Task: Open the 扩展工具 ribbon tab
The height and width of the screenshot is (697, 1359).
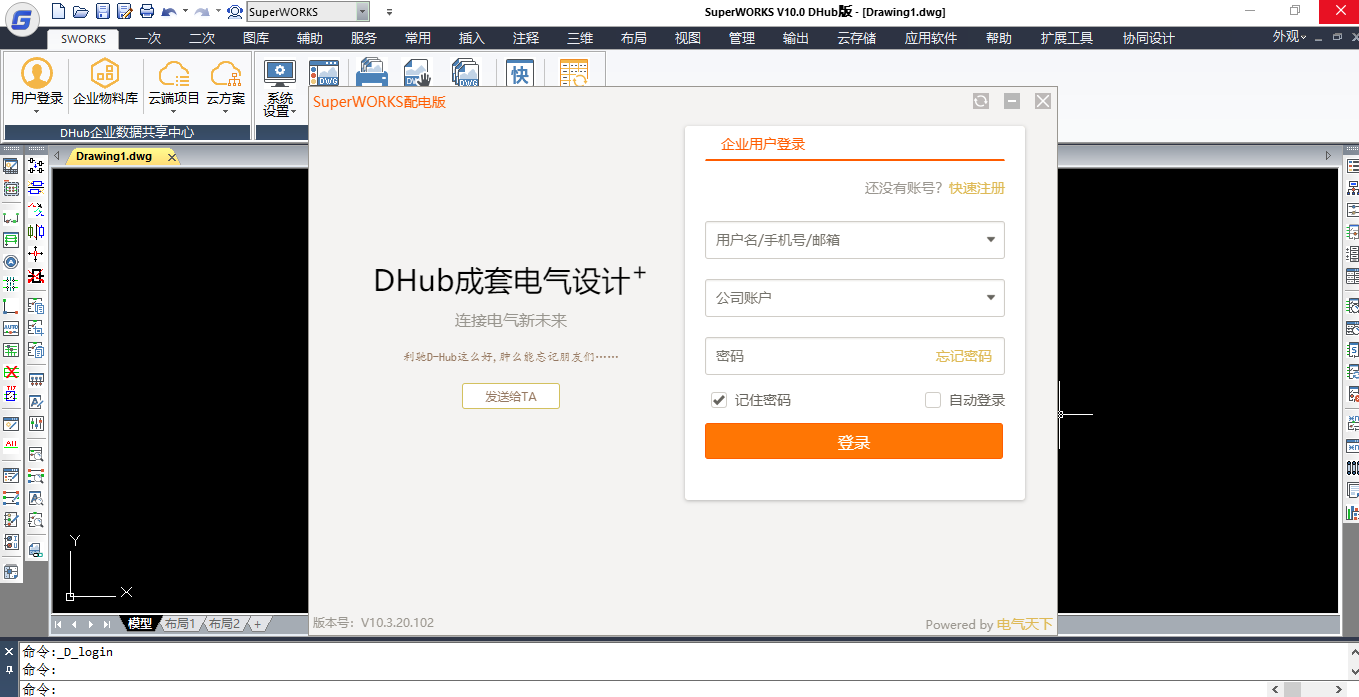Action: click(1067, 38)
